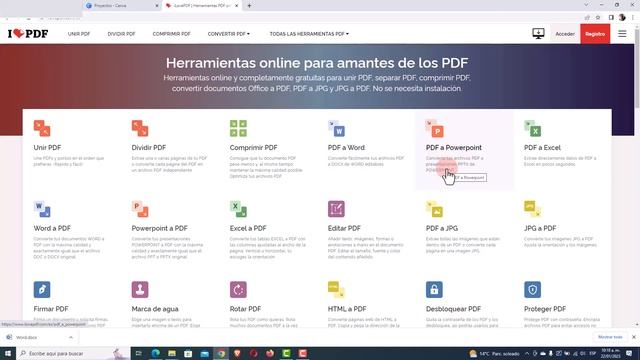Open Microsoft Edge from the taskbar
Image resolution: width=640 pixels, height=360 pixels.
pos(156,353)
